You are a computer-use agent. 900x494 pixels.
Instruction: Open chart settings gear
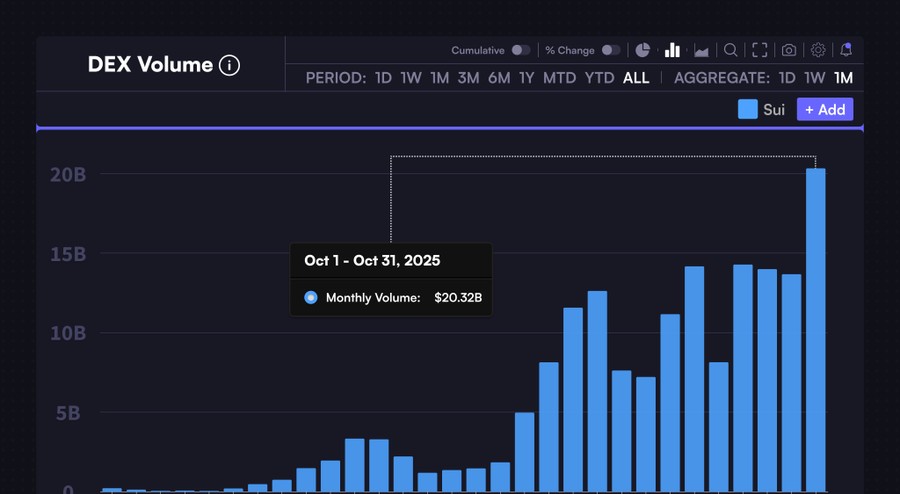pos(818,50)
